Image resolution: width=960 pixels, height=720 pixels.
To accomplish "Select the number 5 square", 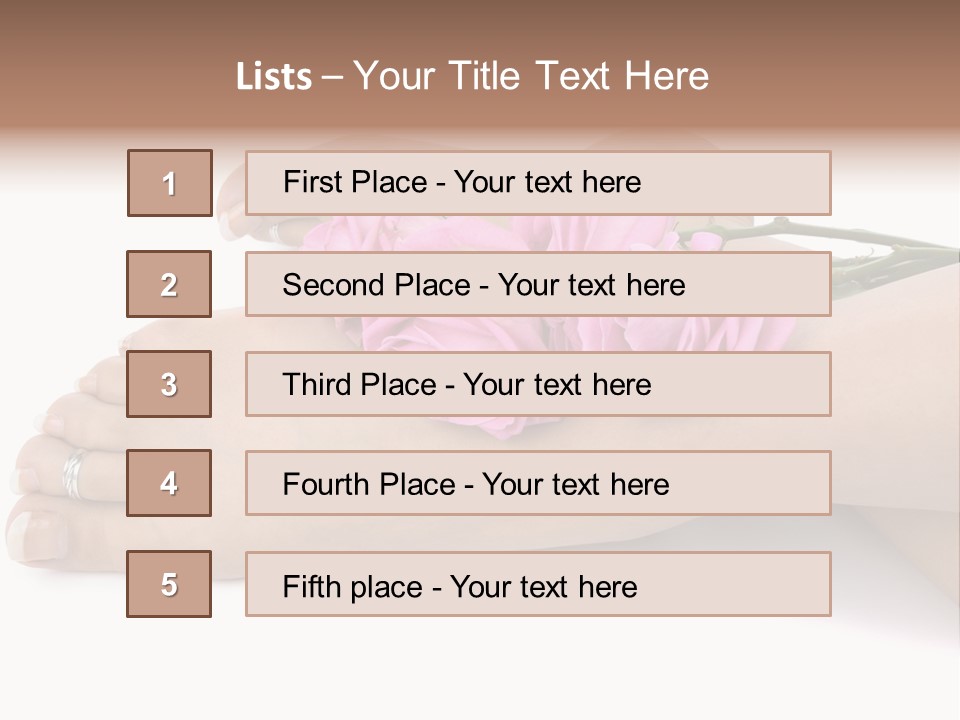I will coord(169,584).
